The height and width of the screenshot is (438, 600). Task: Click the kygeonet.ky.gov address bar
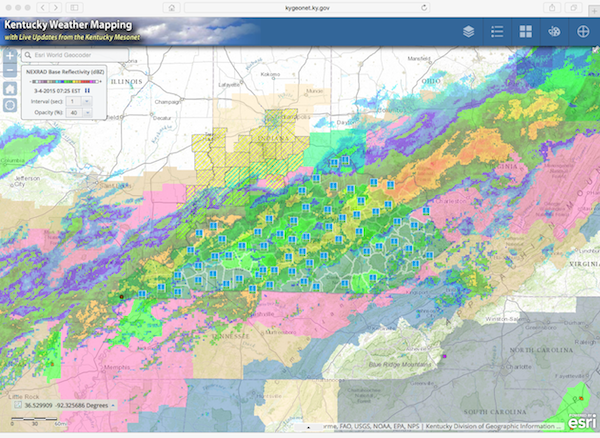coord(307,8)
